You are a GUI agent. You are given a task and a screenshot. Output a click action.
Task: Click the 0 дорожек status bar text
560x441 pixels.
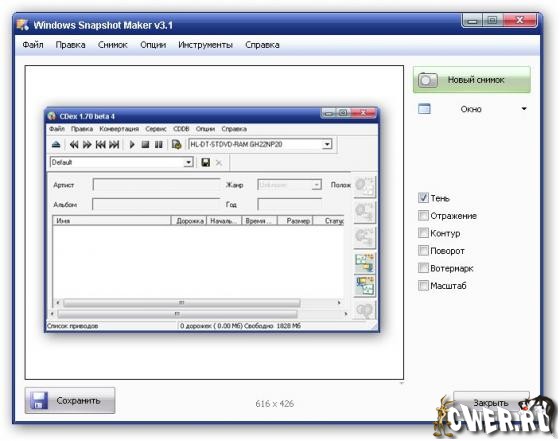pyautogui.click(x=240, y=326)
